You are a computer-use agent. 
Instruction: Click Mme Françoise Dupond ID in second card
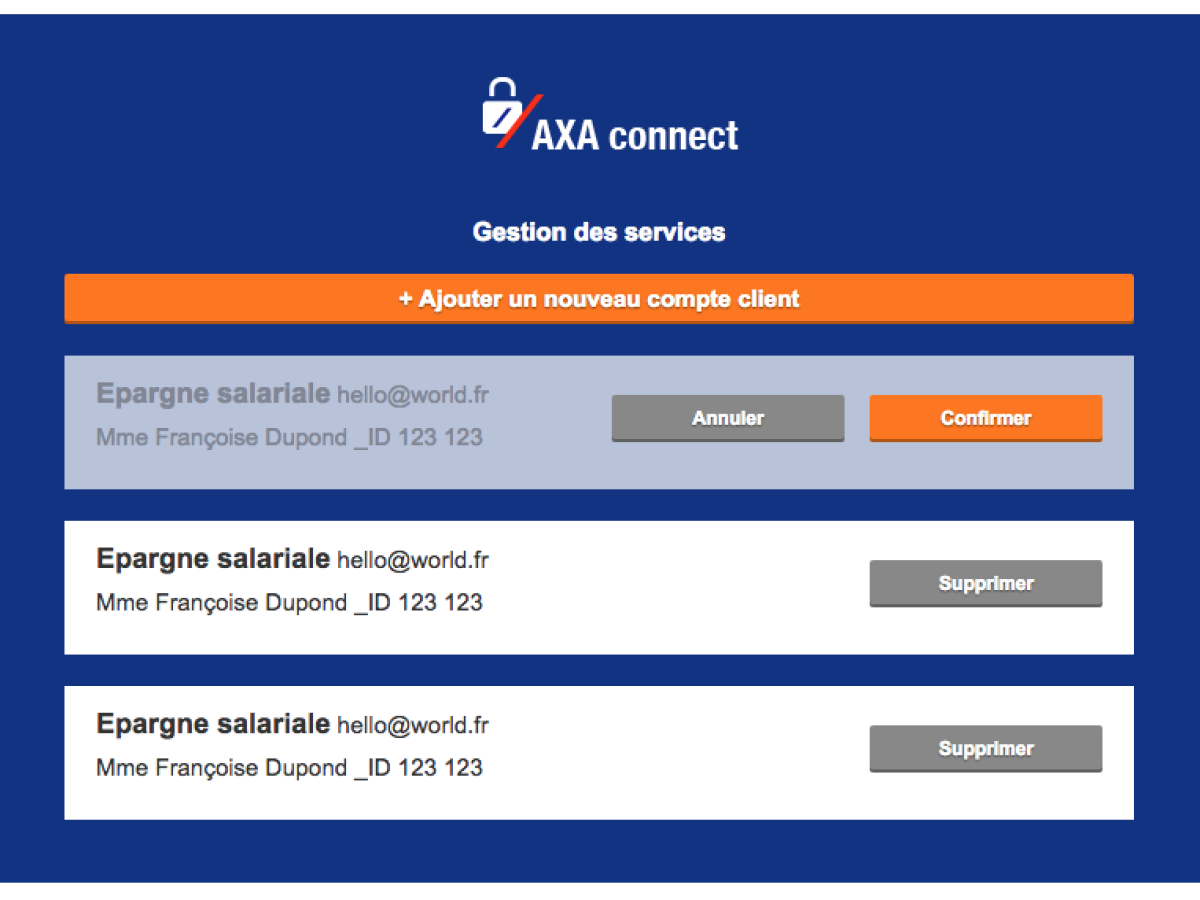click(x=289, y=603)
